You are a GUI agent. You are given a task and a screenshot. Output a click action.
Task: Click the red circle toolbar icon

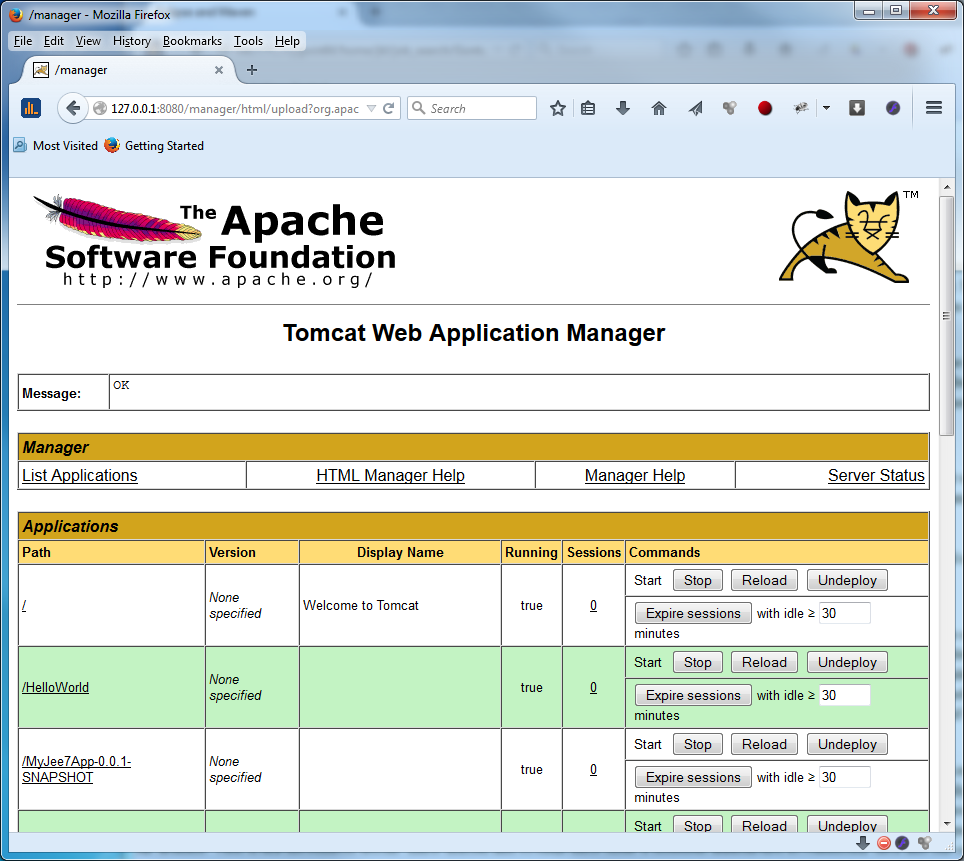[765, 108]
